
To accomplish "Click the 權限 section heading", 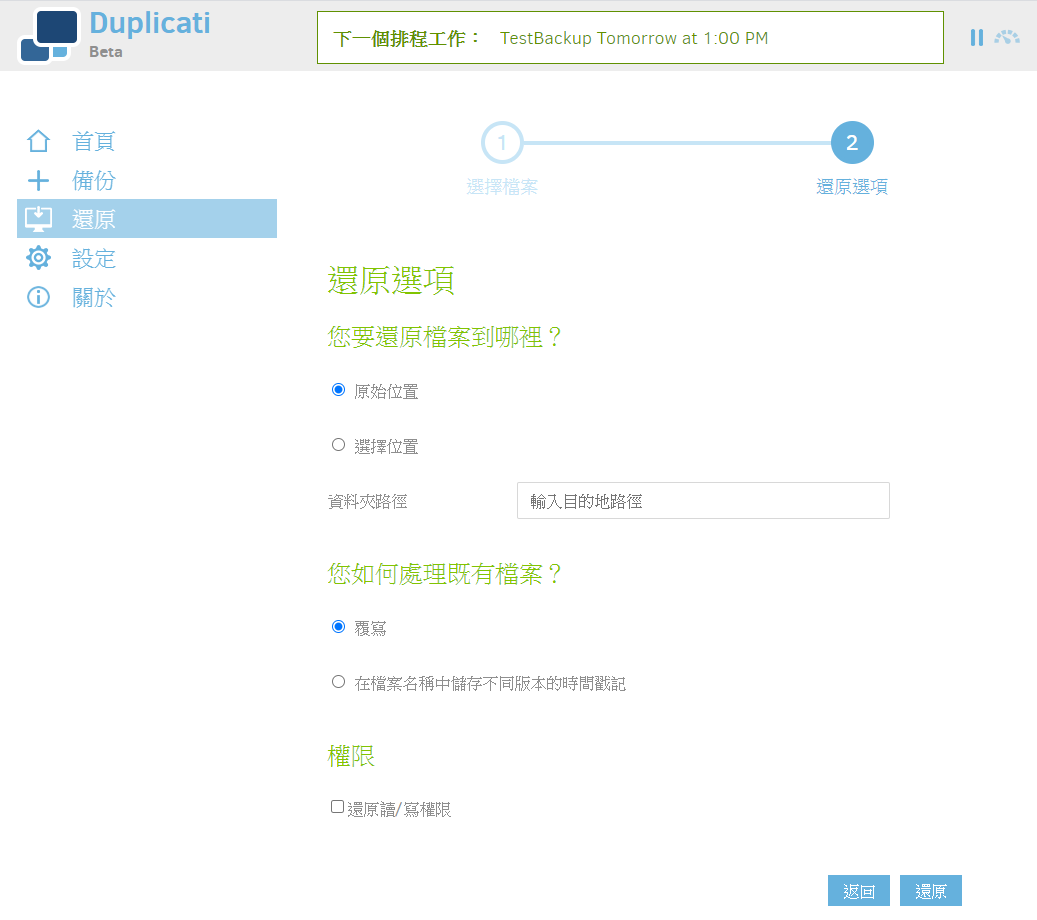I will click(351, 756).
